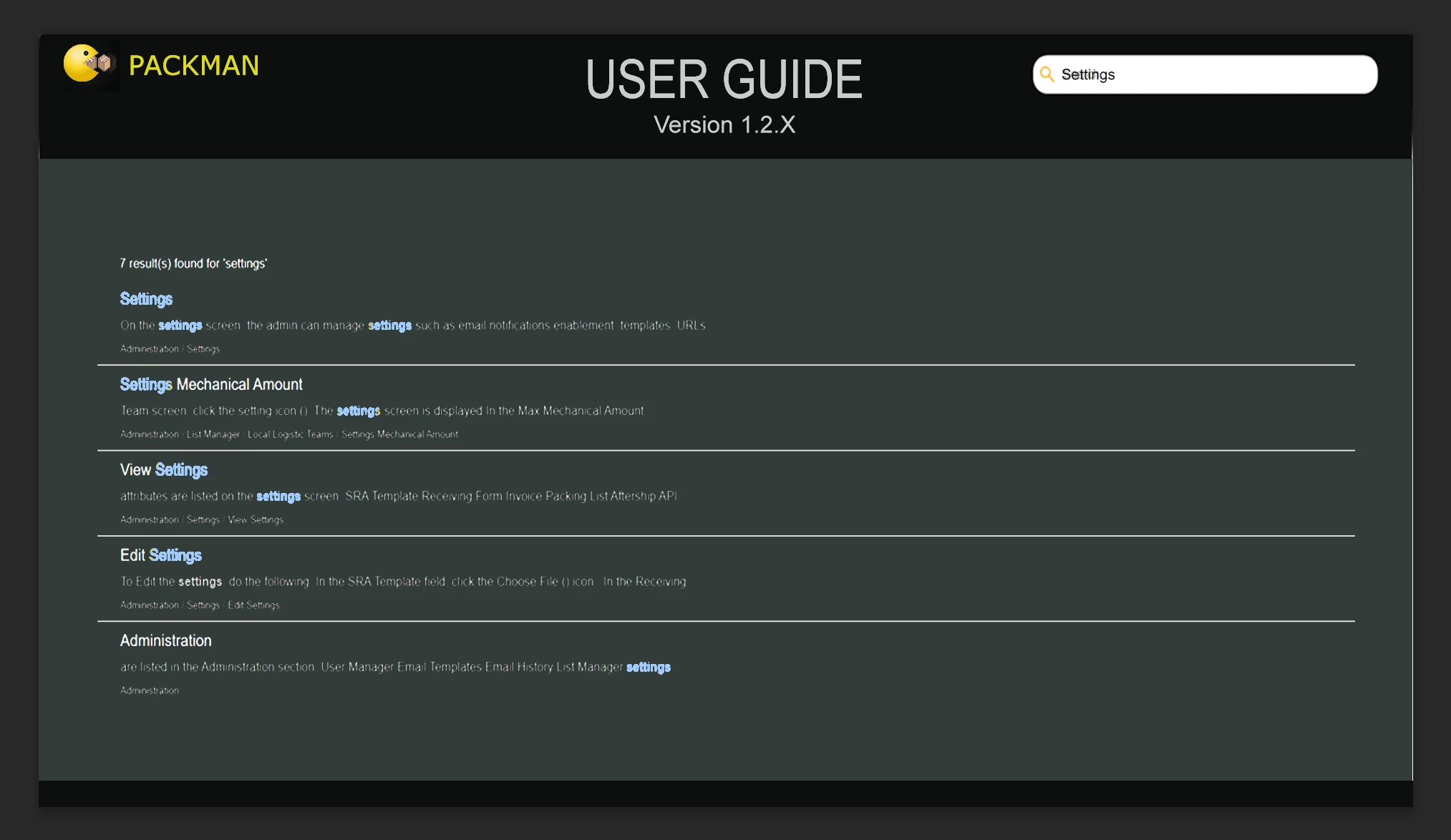
Task: Open the View Settings result
Action: 164,470
